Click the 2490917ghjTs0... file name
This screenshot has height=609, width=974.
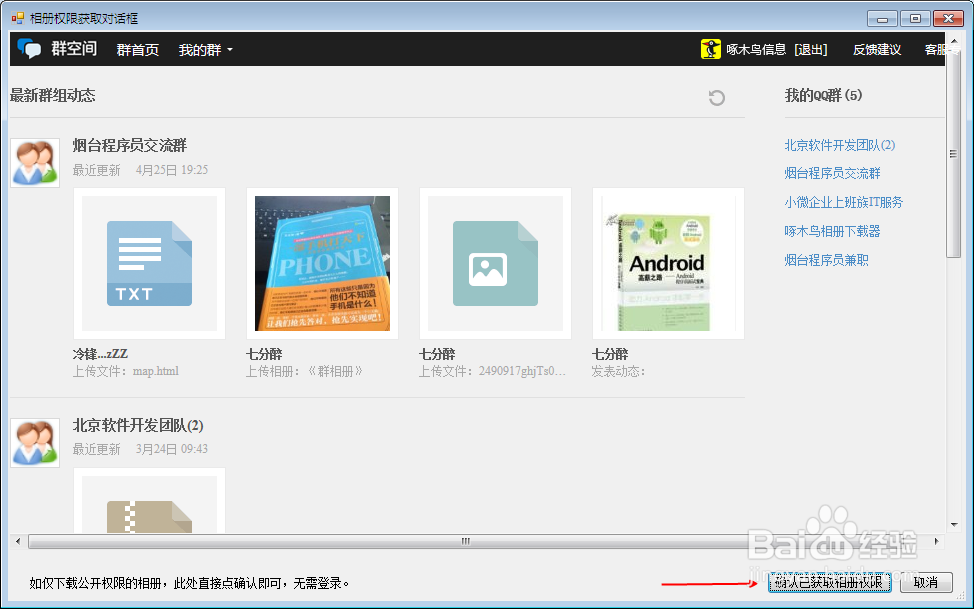click(x=522, y=371)
